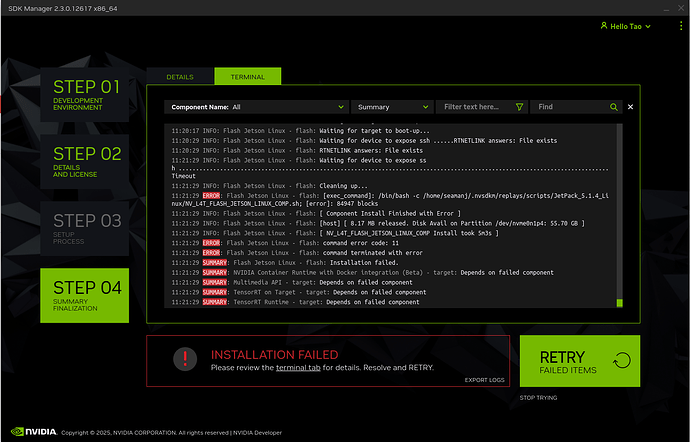This screenshot has height=442, width=690.
Task: Click the 'command terminated with error' log line
Action: (297, 253)
